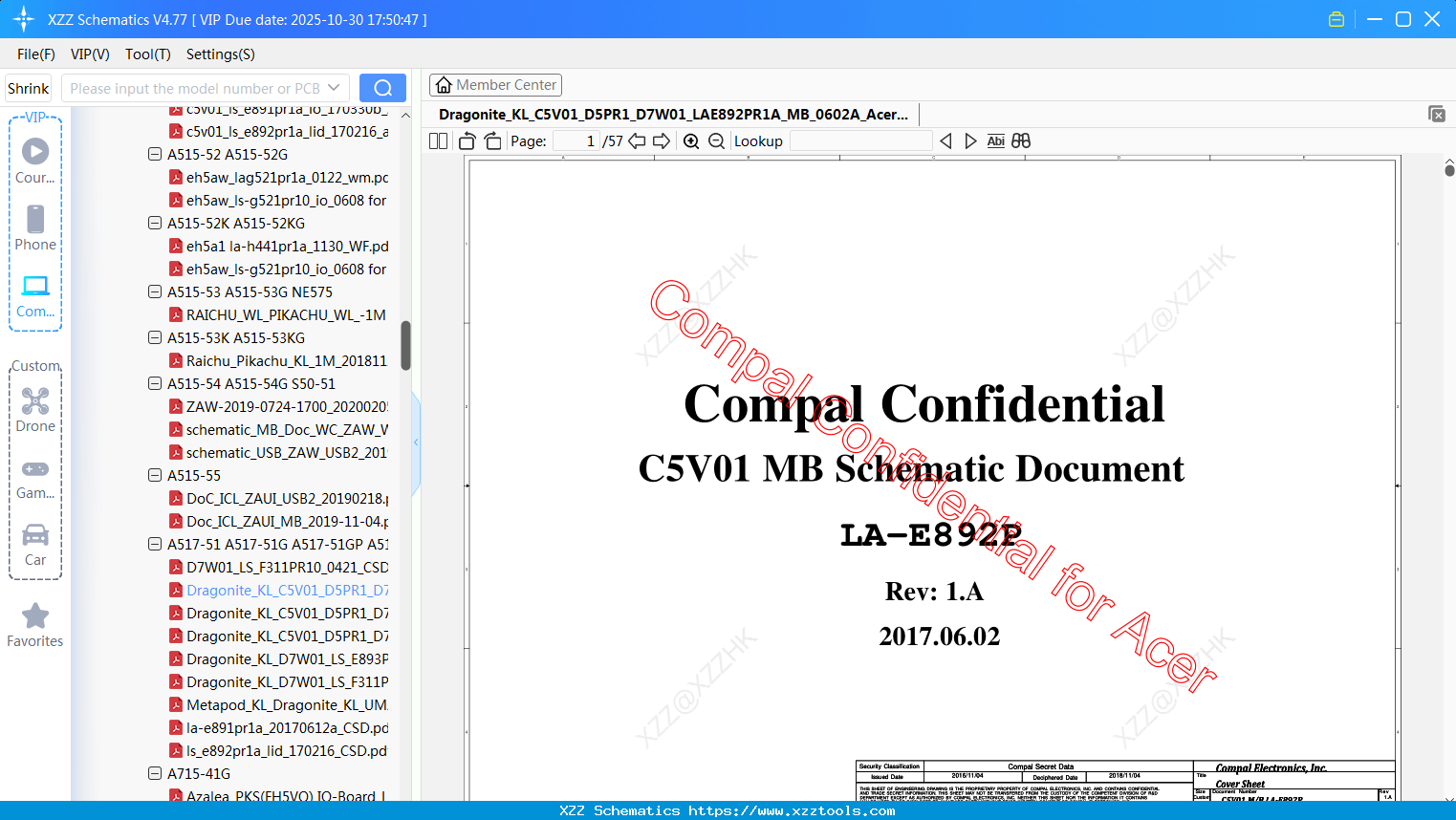Image resolution: width=1456 pixels, height=820 pixels.
Task: Click the model number search field
Action: point(195,88)
